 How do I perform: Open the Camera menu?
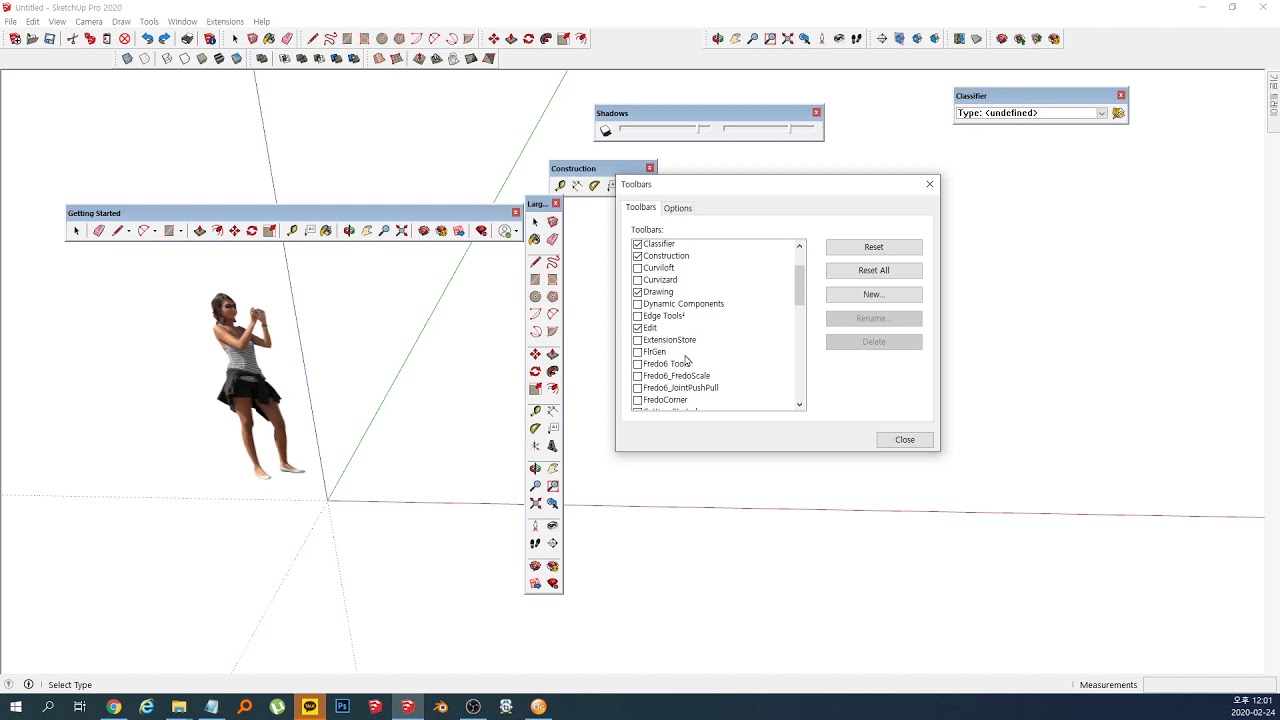click(88, 21)
